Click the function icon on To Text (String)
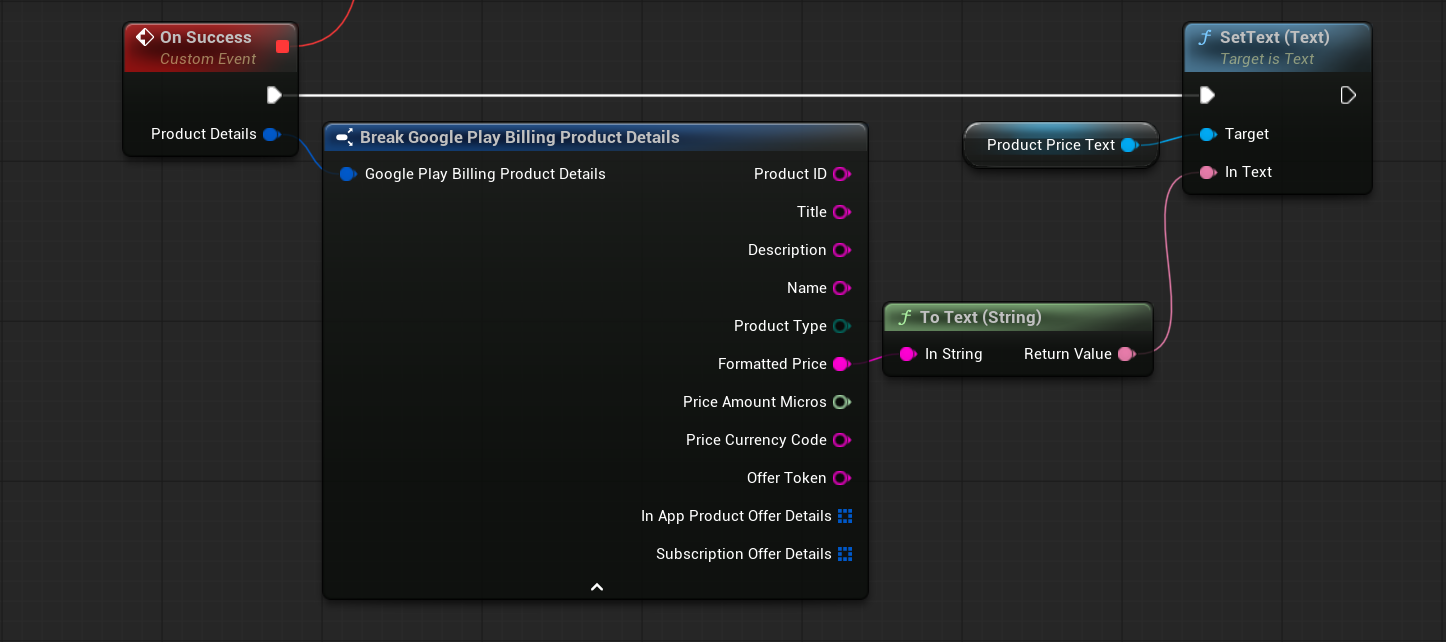This screenshot has width=1446, height=642. point(905,317)
